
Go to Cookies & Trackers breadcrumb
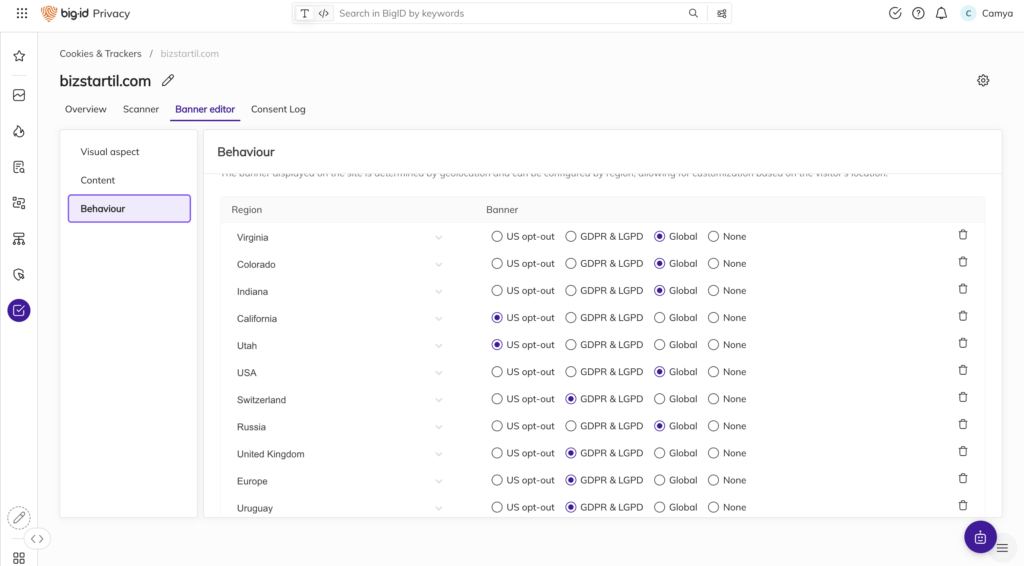[x=100, y=54]
